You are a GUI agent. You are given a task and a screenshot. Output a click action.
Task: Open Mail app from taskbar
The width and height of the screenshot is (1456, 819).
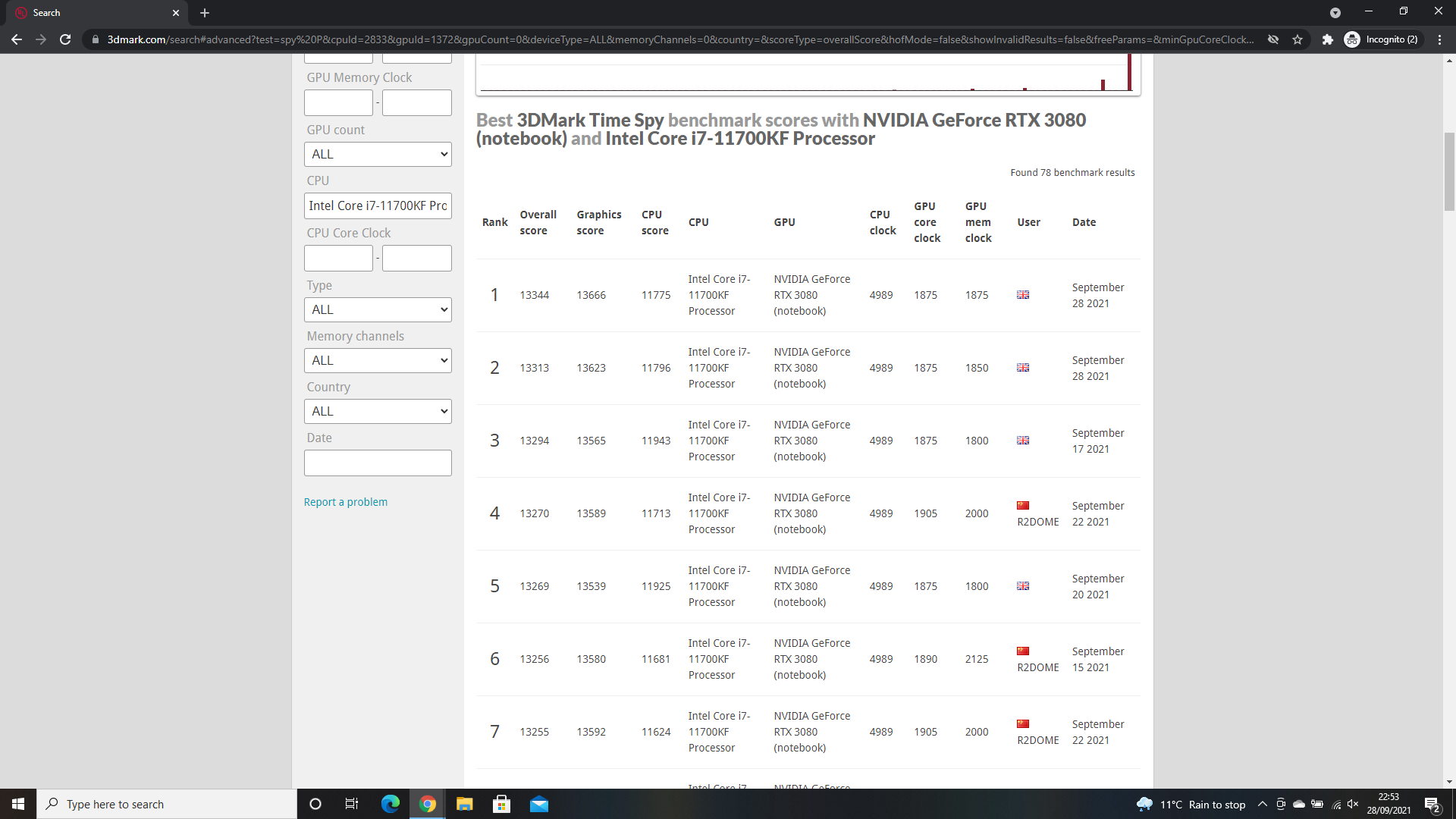(x=538, y=804)
